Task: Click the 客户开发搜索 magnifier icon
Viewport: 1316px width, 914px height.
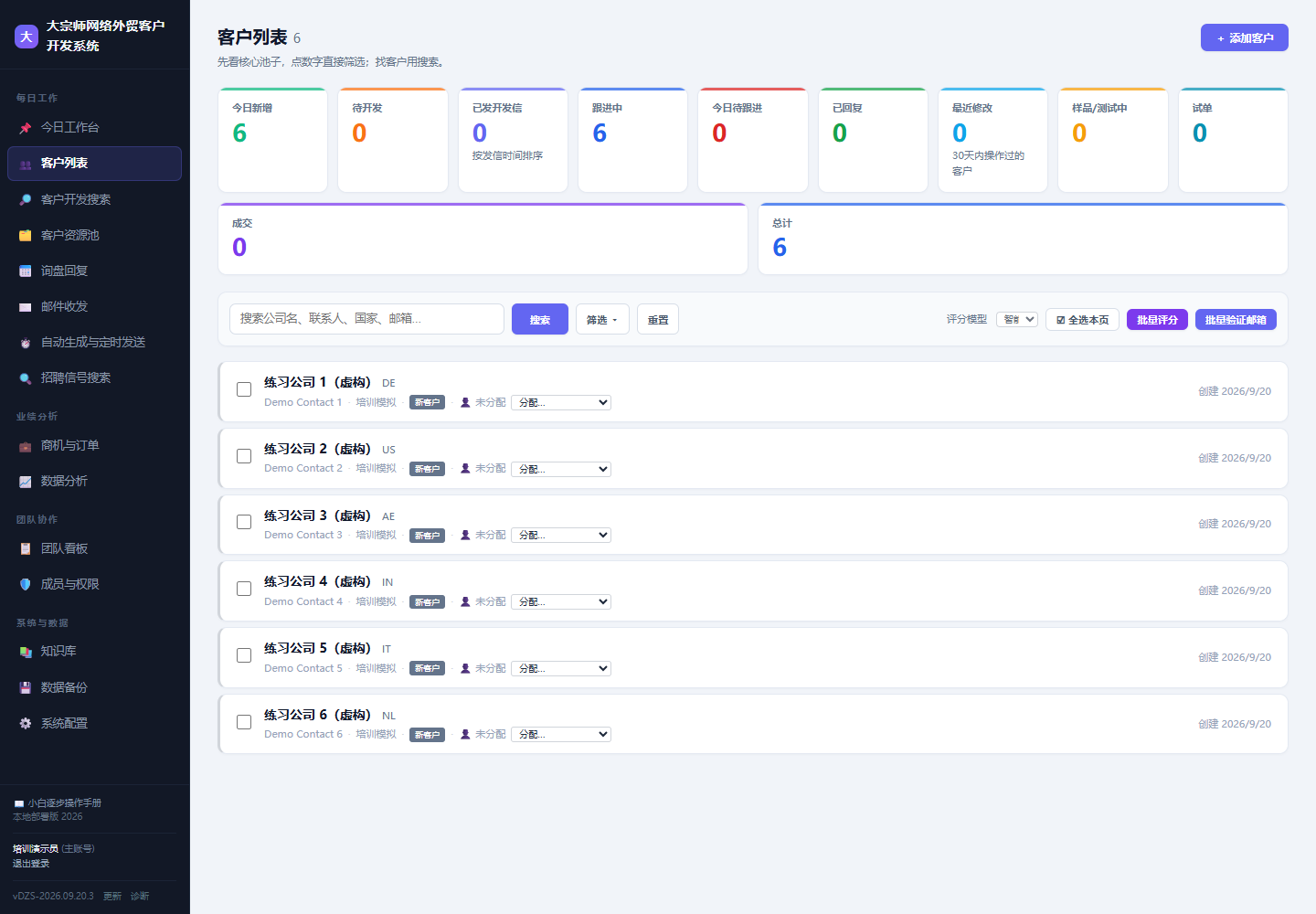Action: (x=26, y=199)
